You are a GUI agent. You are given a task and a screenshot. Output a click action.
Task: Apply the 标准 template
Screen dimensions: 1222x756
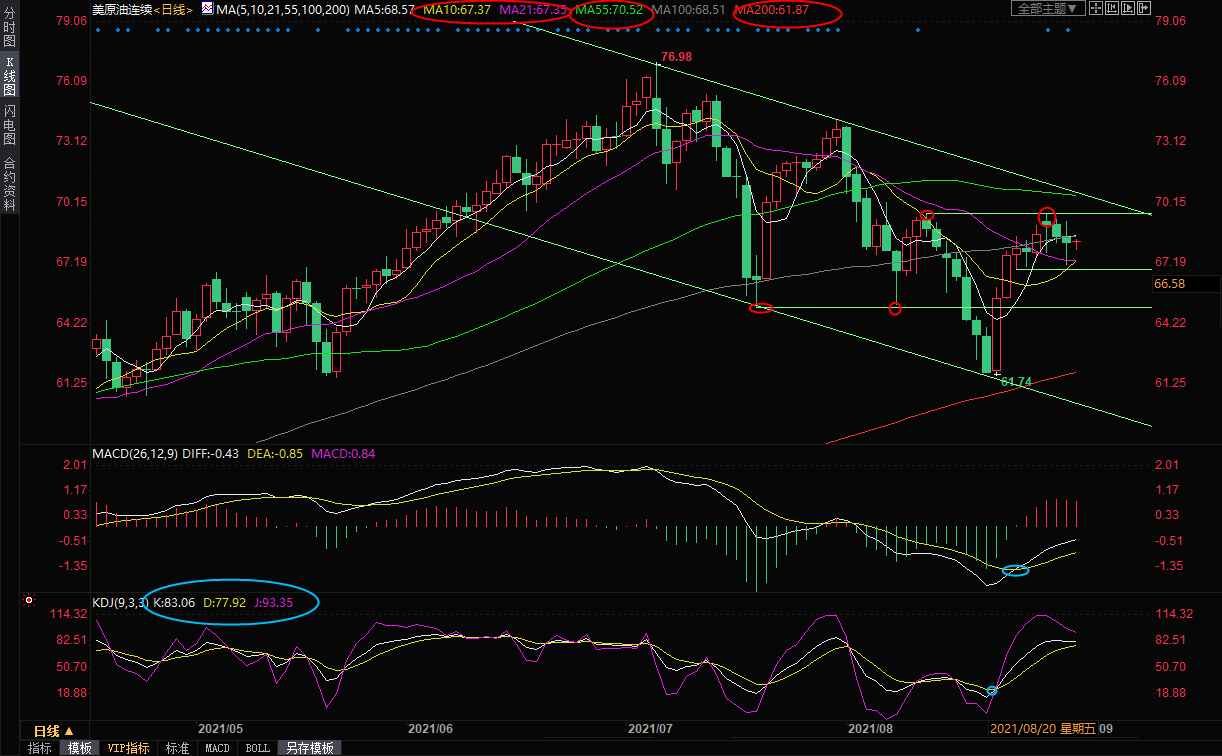(177, 748)
